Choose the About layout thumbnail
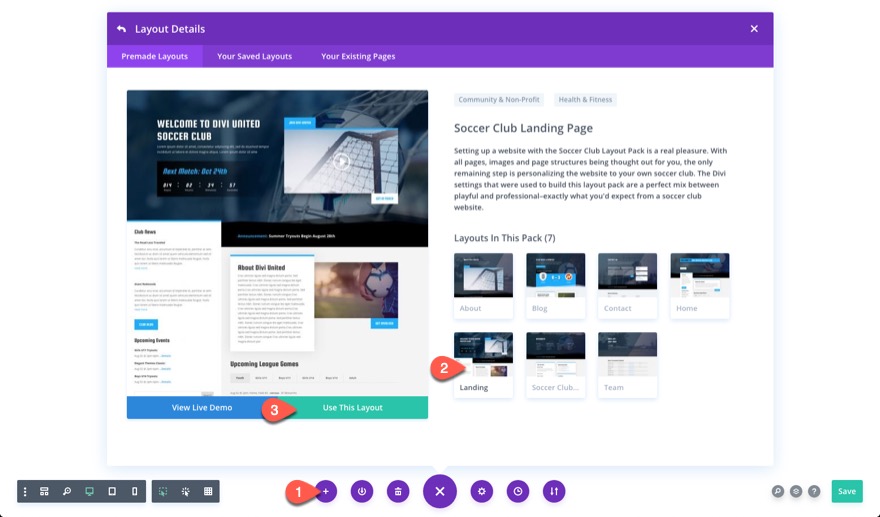This screenshot has width=880, height=517. pyautogui.click(x=483, y=286)
